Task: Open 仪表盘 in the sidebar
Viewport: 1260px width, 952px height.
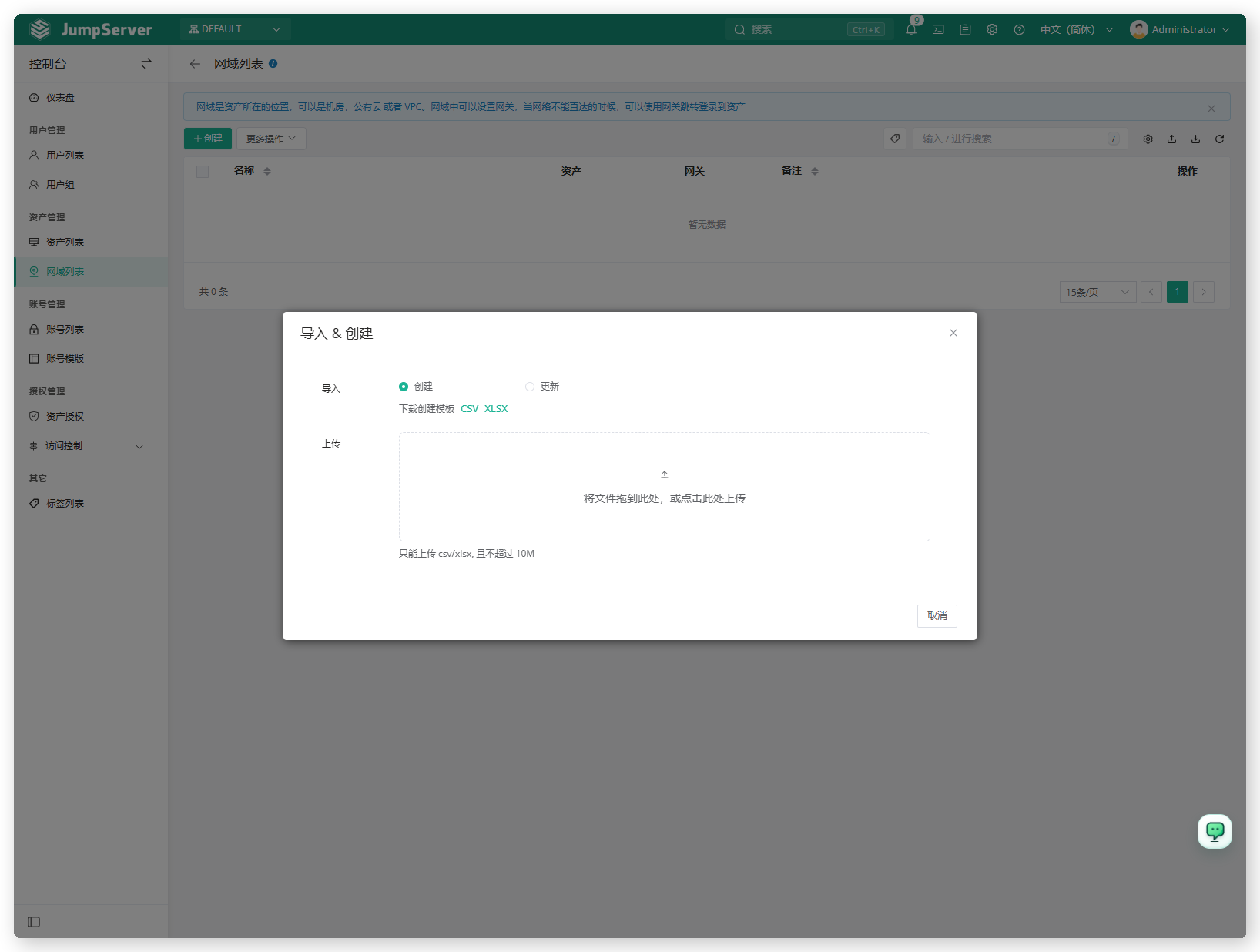Action: pos(91,98)
